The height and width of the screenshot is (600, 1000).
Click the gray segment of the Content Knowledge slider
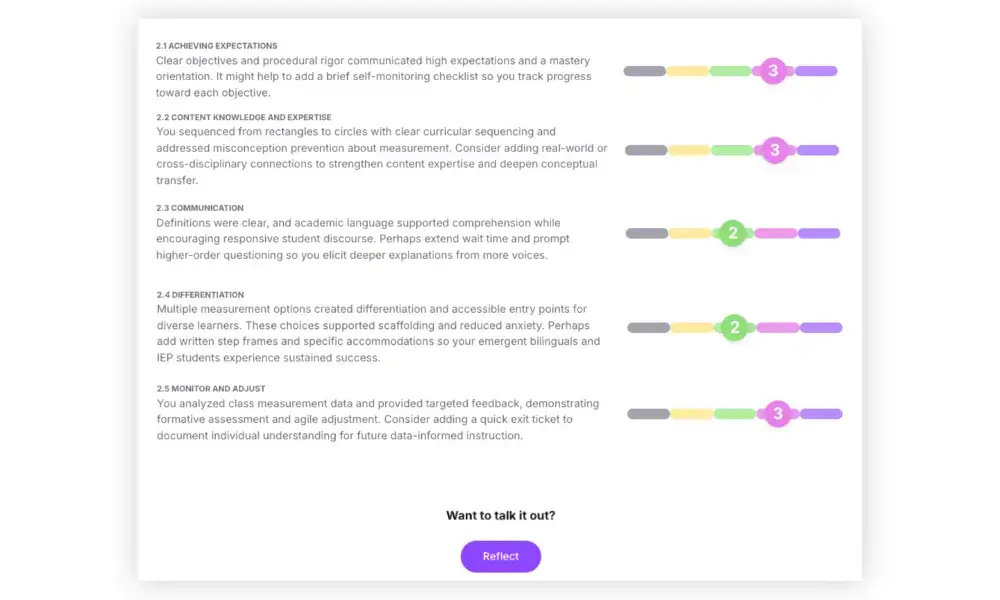[x=645, y=150]
